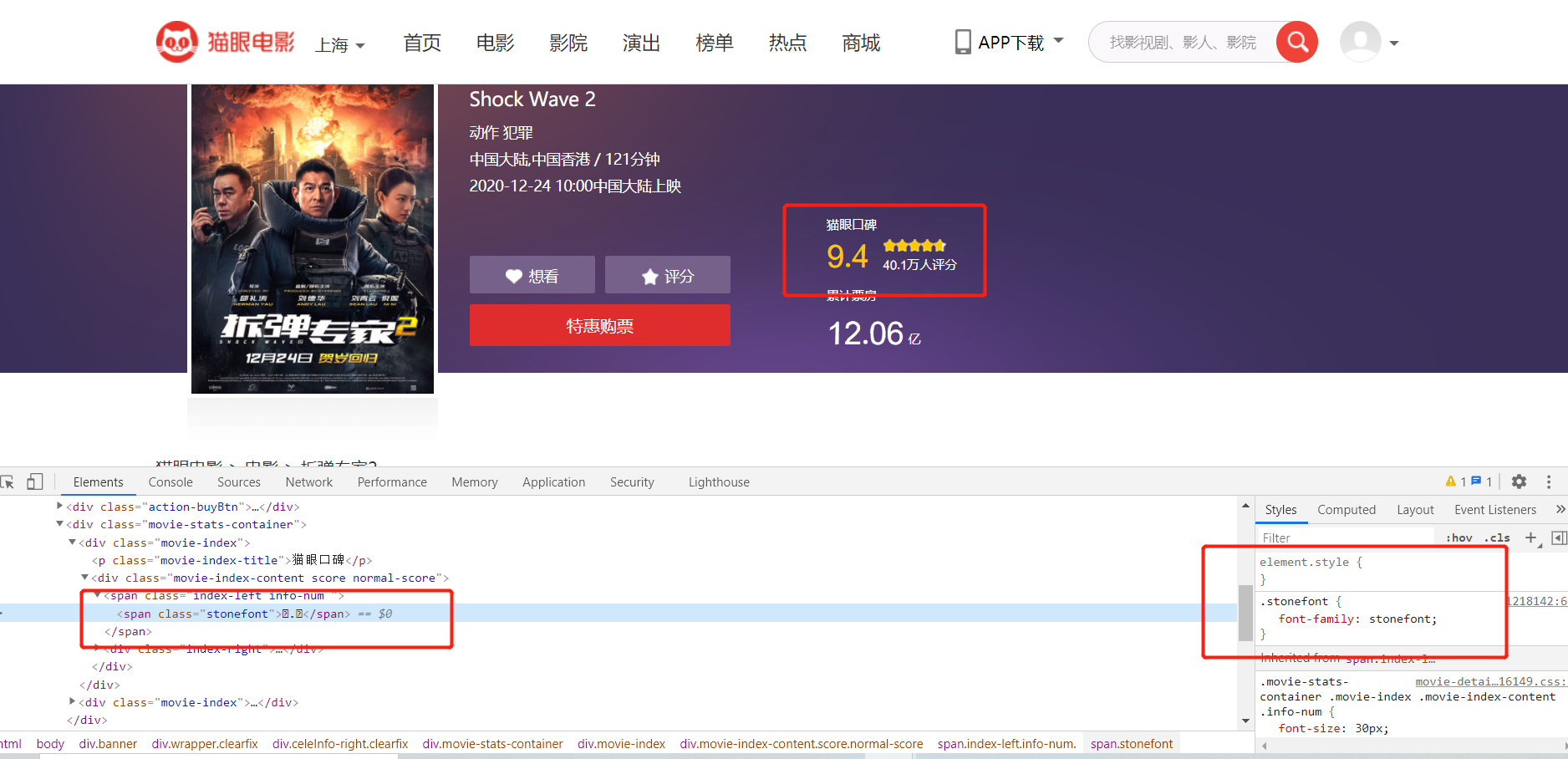1568x759 pixels.
Task: Click the div.banner breadcrumb
Action: tap(108, 743)
